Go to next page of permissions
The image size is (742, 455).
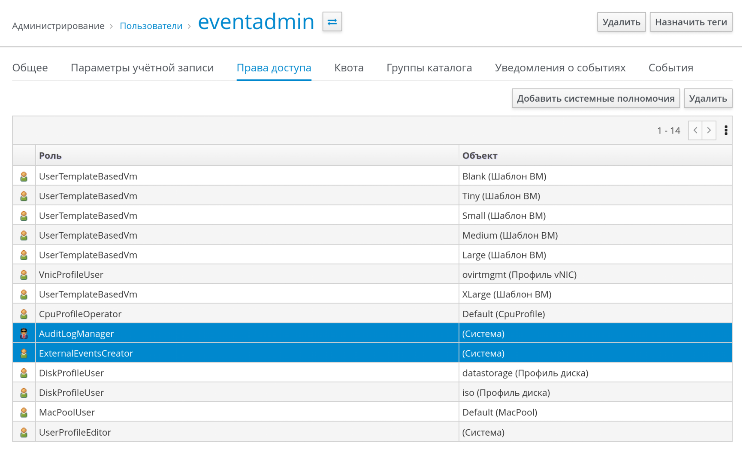(x=709, y=130)
